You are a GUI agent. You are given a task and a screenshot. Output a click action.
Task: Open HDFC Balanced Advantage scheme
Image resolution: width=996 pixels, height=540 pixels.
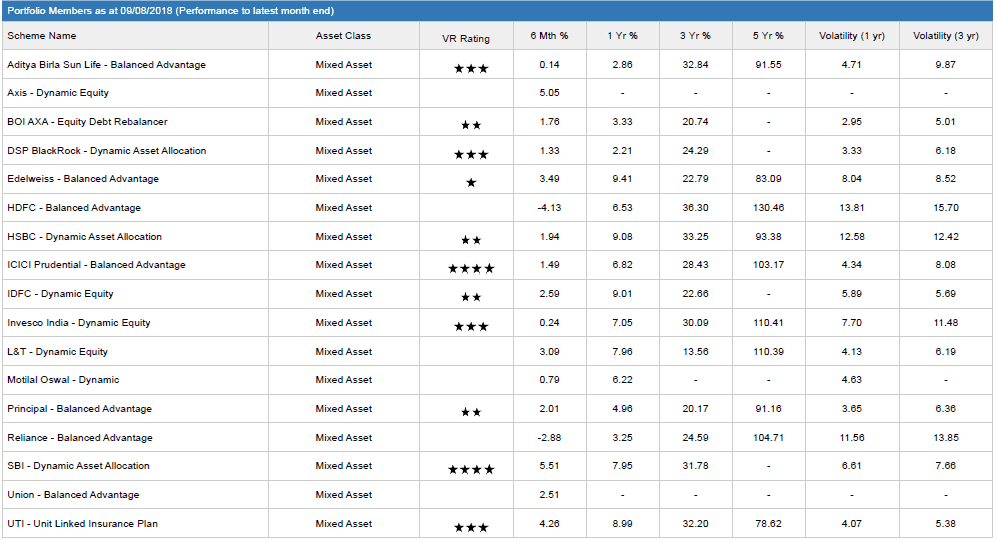click(74, 208)
